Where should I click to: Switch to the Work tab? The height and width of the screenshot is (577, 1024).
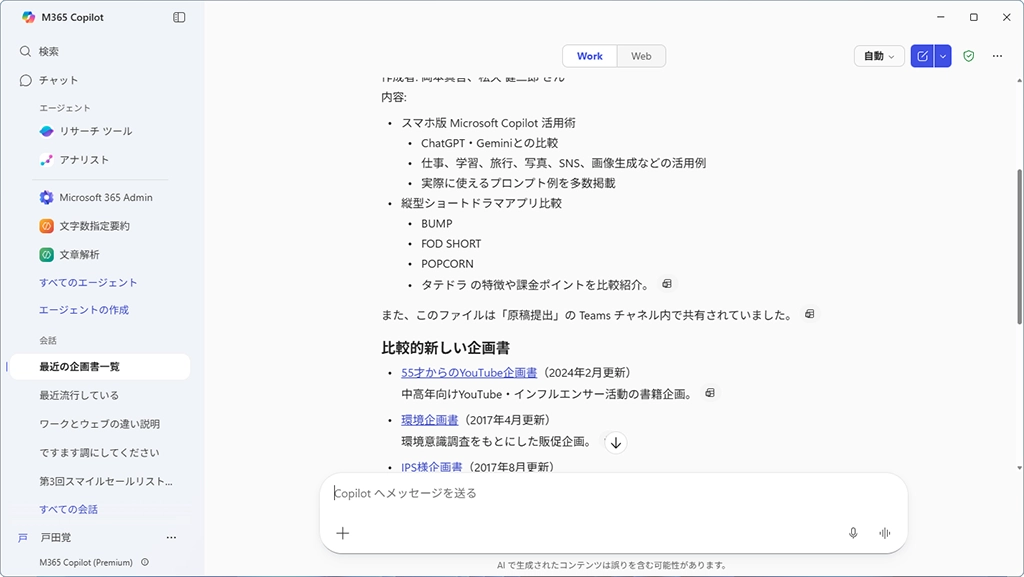click(x=590, y=56)
